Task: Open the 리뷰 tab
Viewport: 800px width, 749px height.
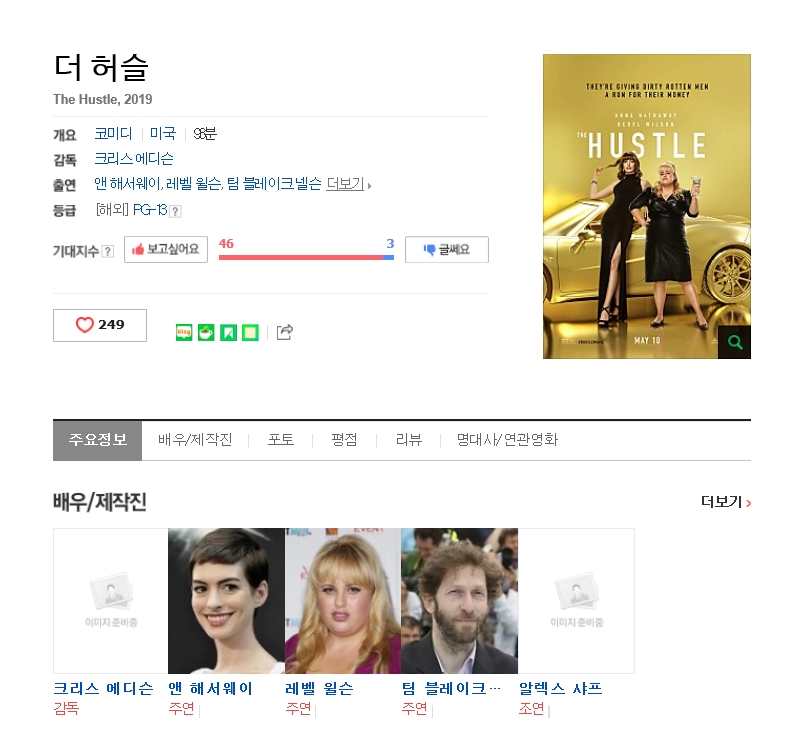Action: coord(409,440)
